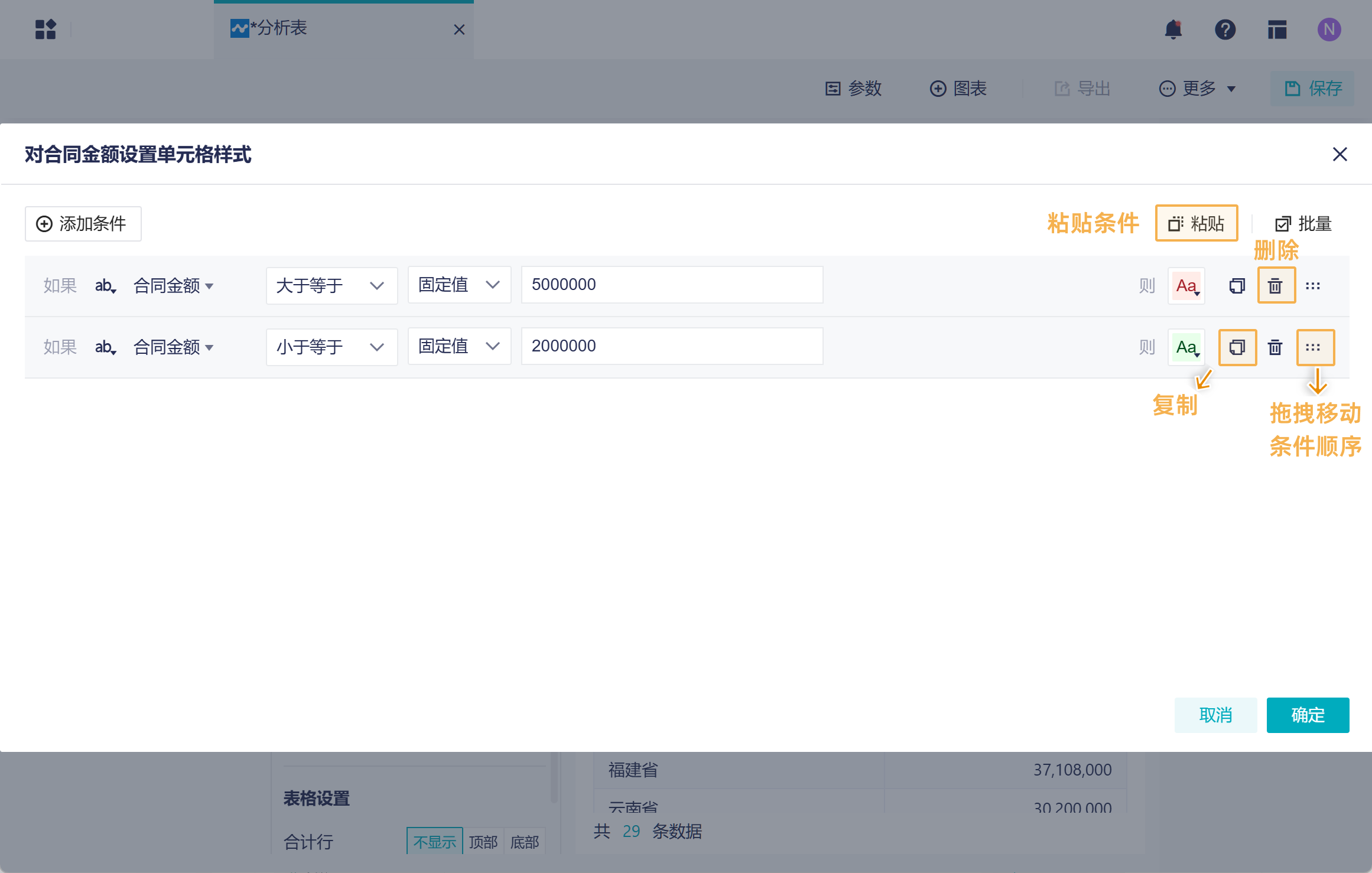
Task: Copy the second condition row
Action: [1237, 347]
